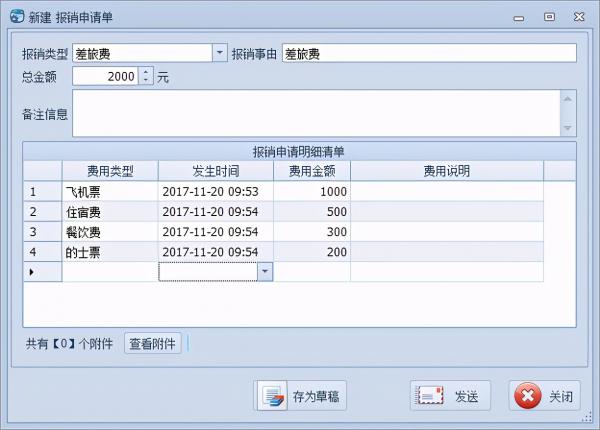Click the 发送 button
This screenshot has height=430, width=600.
click(x=450, y=396)
